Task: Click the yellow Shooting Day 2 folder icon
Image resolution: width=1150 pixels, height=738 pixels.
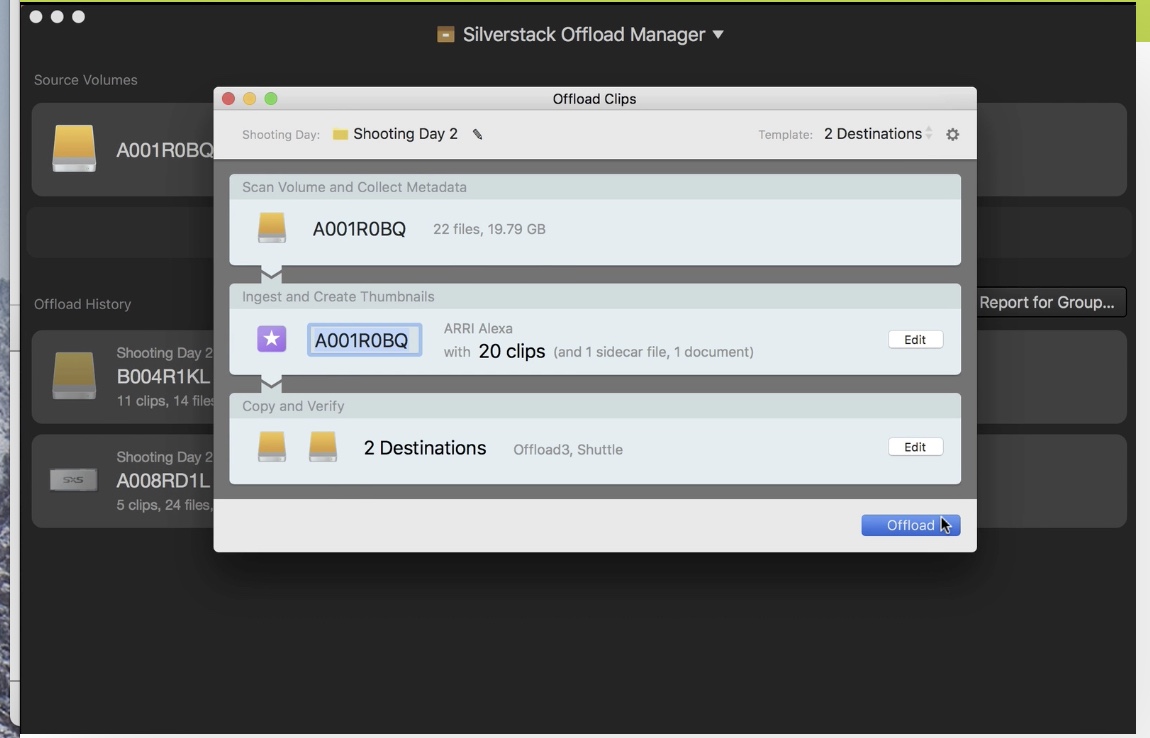Action: click(x=340, y=135)
